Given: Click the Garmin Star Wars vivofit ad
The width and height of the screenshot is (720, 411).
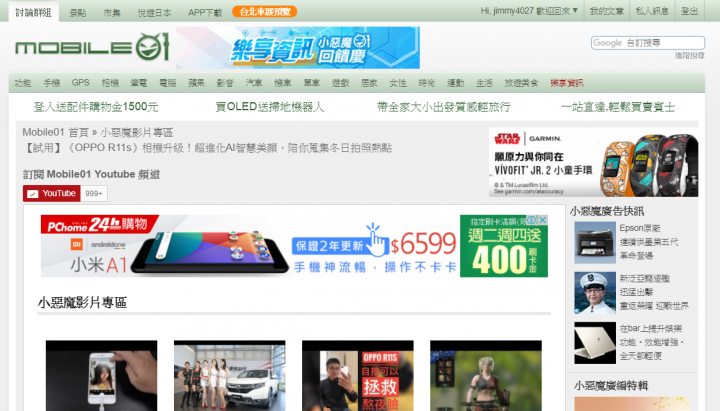Looking at the screenshot, I should (593, 163).
